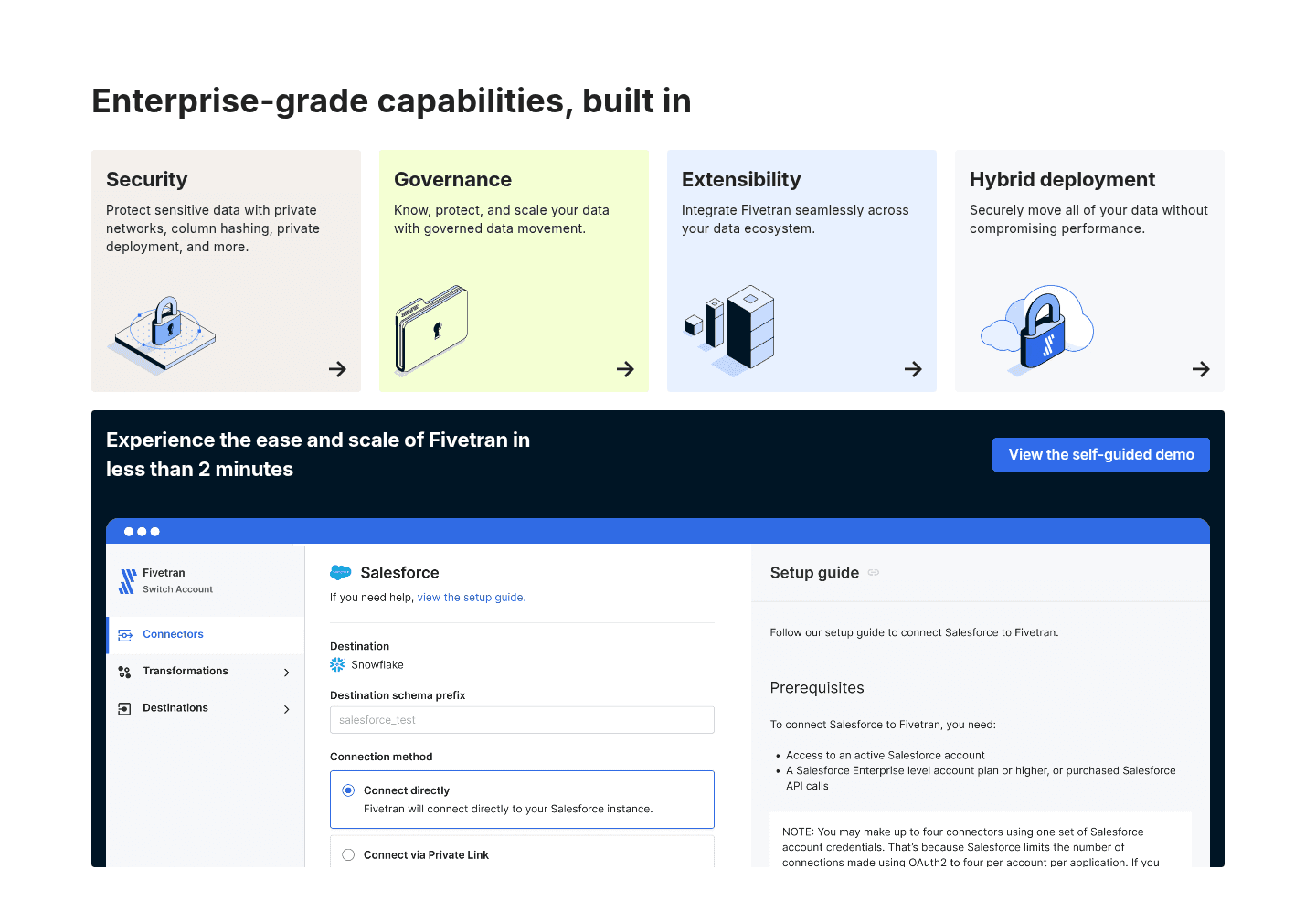
Task: Click the link icon beside Setup guide
Action: [x=874, y=573]
